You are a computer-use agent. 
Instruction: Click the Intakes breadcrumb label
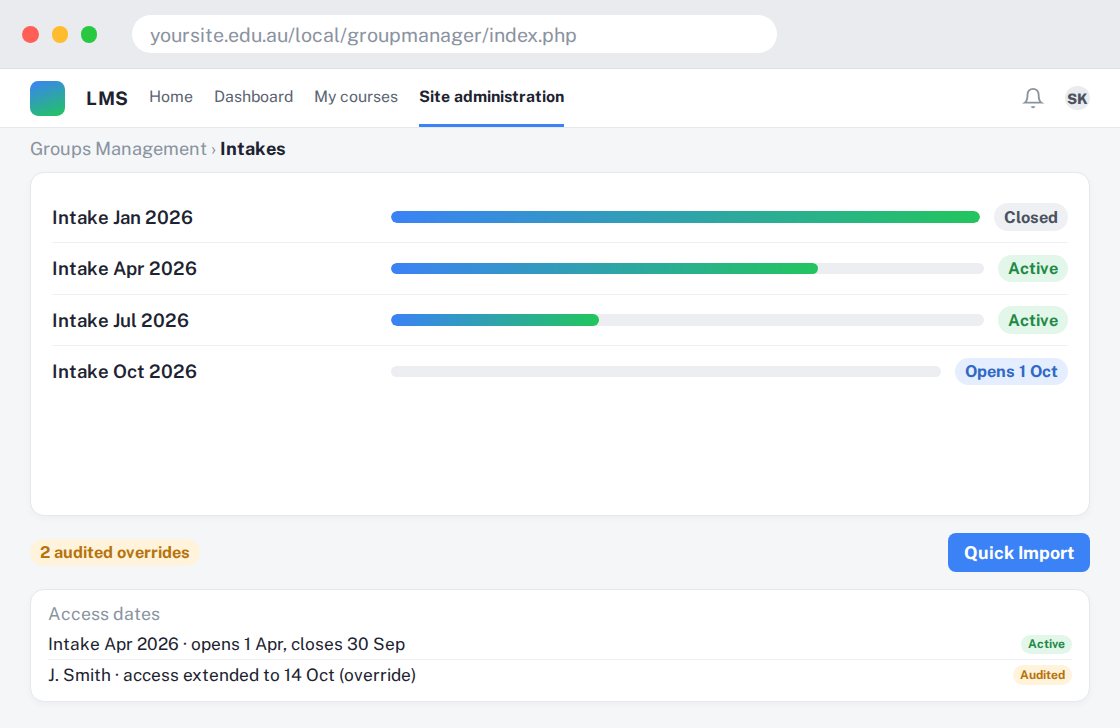(x=253, y=149)
